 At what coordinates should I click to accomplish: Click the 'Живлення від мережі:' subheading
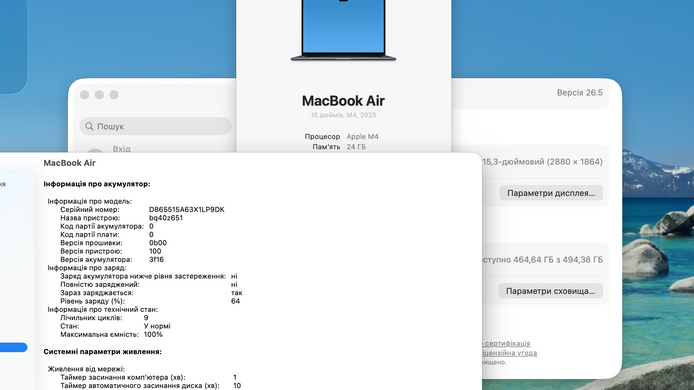(x=86, y=369)
